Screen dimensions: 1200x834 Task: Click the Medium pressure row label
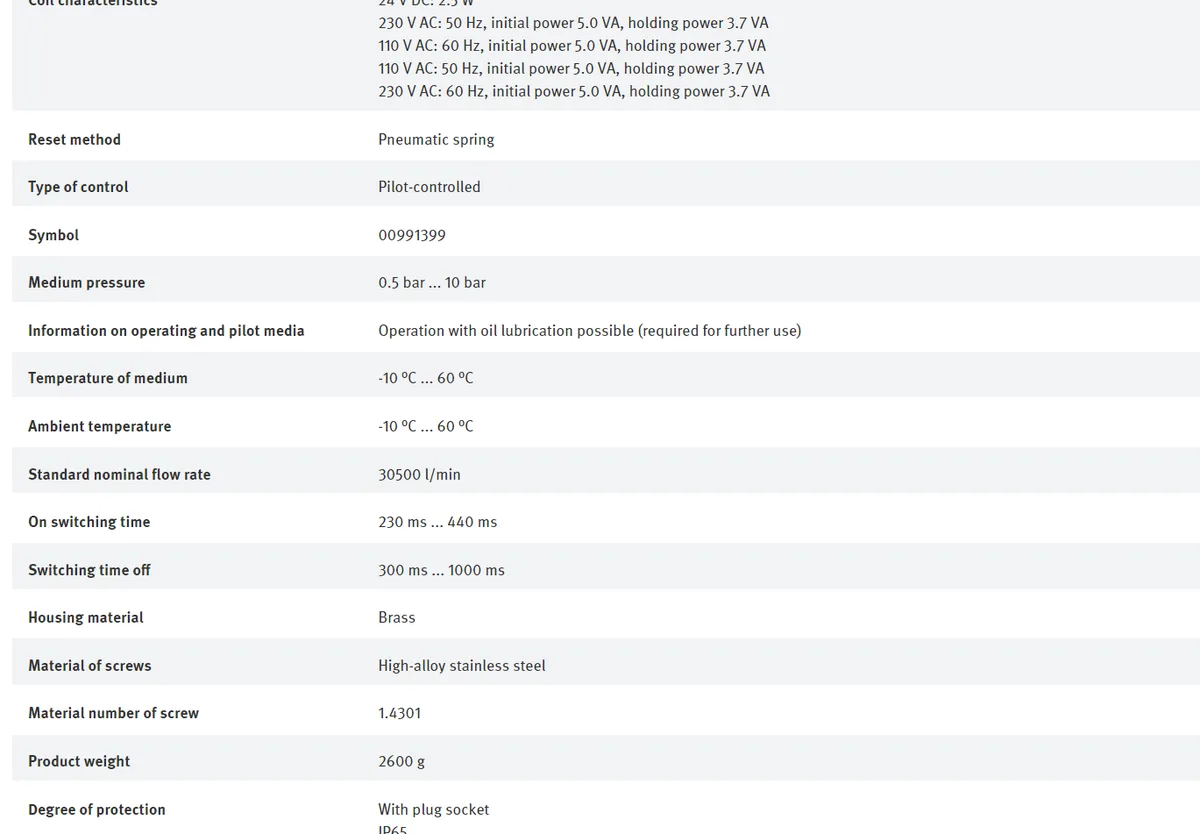(86, 283)
